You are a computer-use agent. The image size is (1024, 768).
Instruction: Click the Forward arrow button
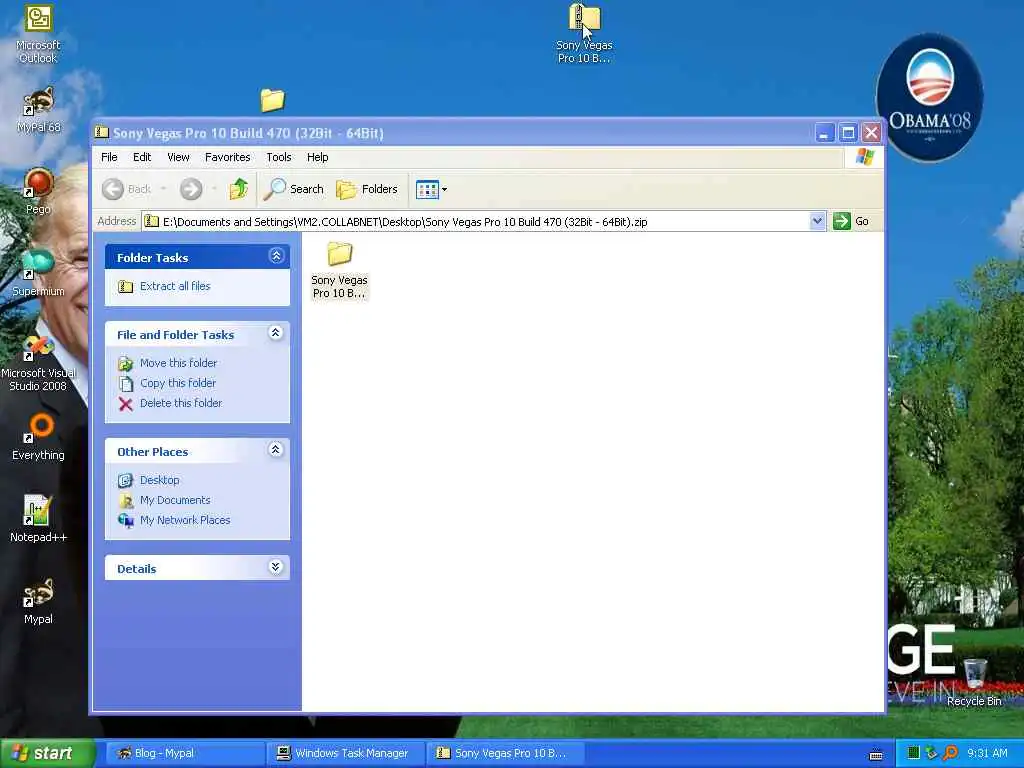(x=191, y=189)
